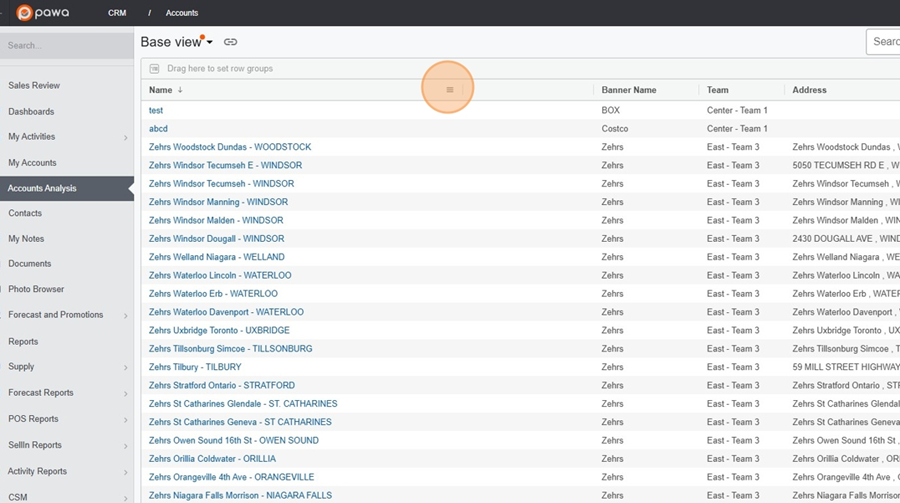Screen dimensions: 900x503
Task: Expand Activity Reports submenu
Action: (x=126, y=472)
